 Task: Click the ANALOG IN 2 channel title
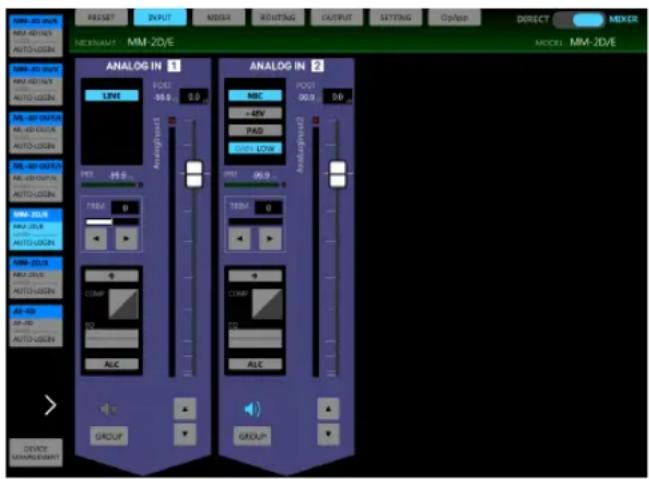(x=286, y=66)
